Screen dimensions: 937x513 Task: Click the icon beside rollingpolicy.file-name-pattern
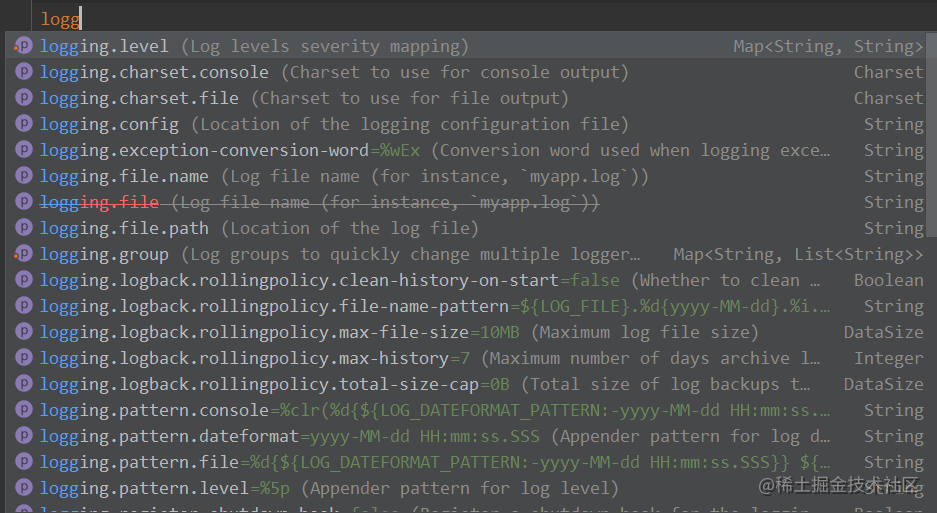[x=23, y=306]
